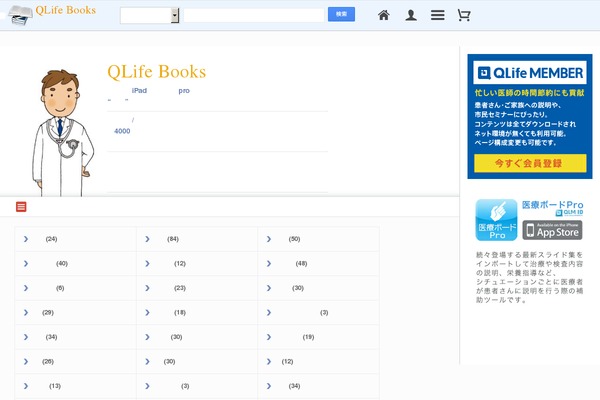Click the large QLife Books heading
The width and height of the screenshot is (600, 400).
[157, 72]
